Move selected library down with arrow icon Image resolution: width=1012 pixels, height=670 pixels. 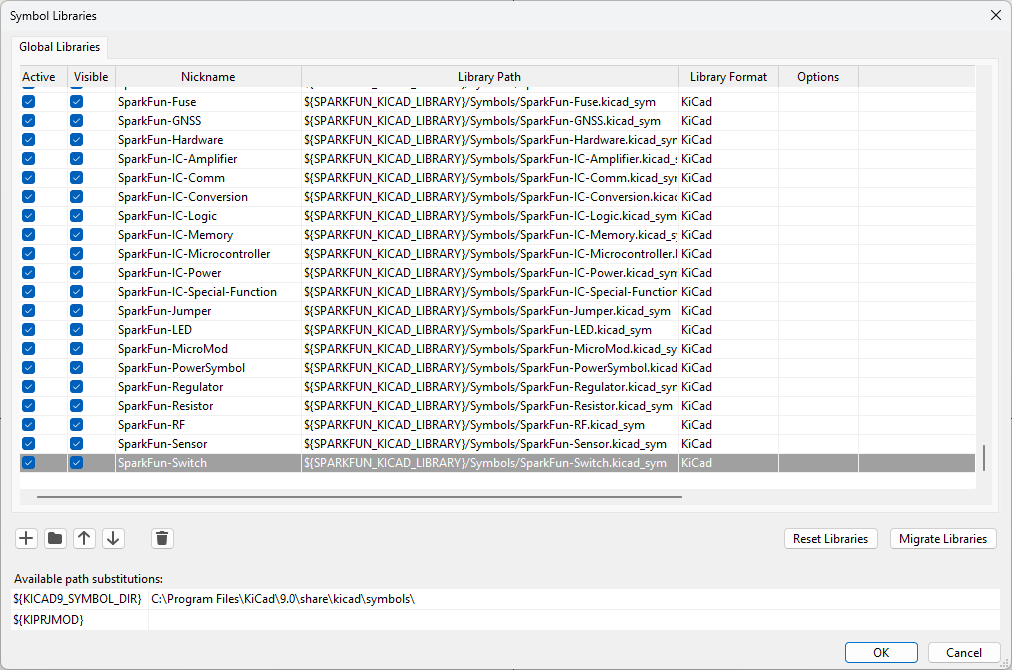[x=113, y=538]
